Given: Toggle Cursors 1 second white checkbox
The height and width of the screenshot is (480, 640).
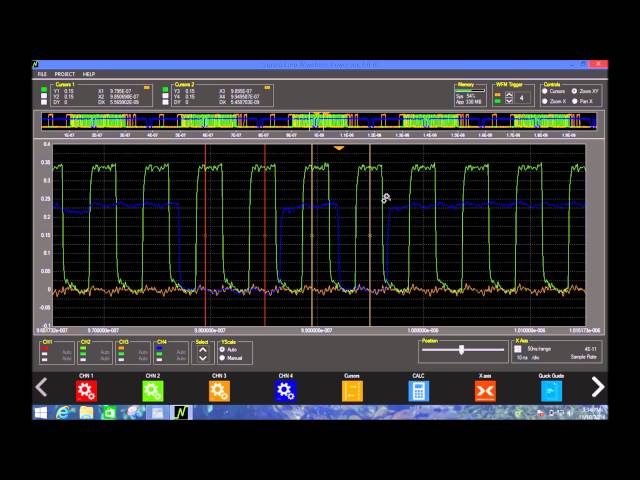Looking at the screenshot, I should [44, 96].
